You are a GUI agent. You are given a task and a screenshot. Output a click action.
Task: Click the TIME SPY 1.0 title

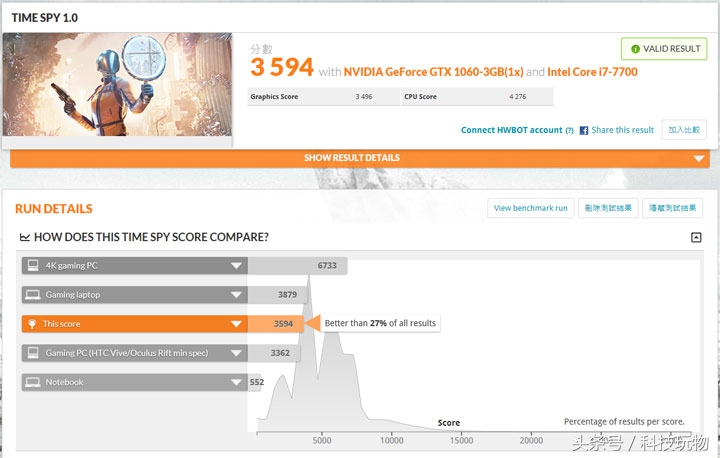point(45,18)
